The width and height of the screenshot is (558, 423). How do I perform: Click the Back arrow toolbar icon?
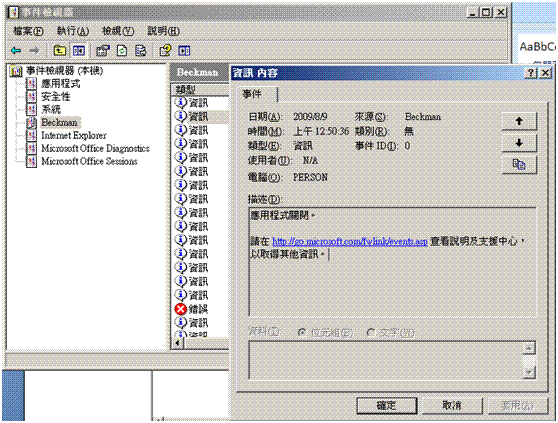16,51
